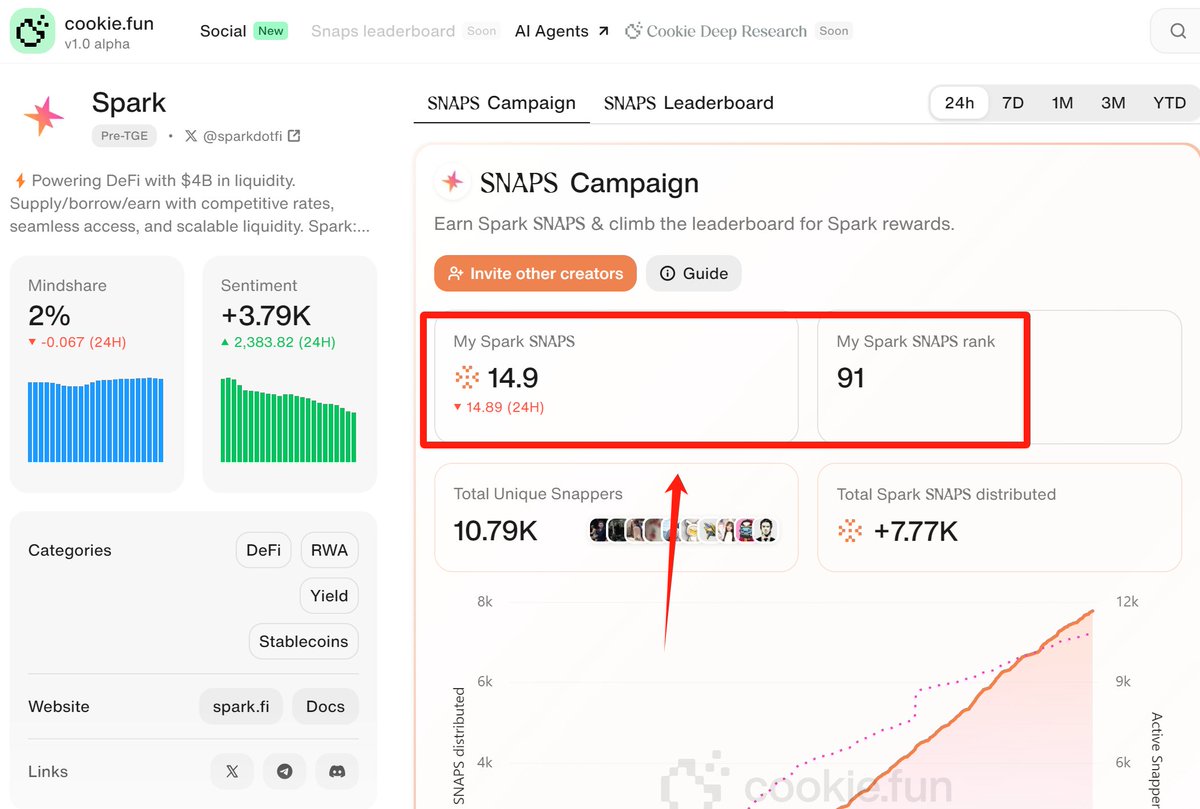Select the 1M time range
1200x809 pixels.
click(x=1062, y=103)
